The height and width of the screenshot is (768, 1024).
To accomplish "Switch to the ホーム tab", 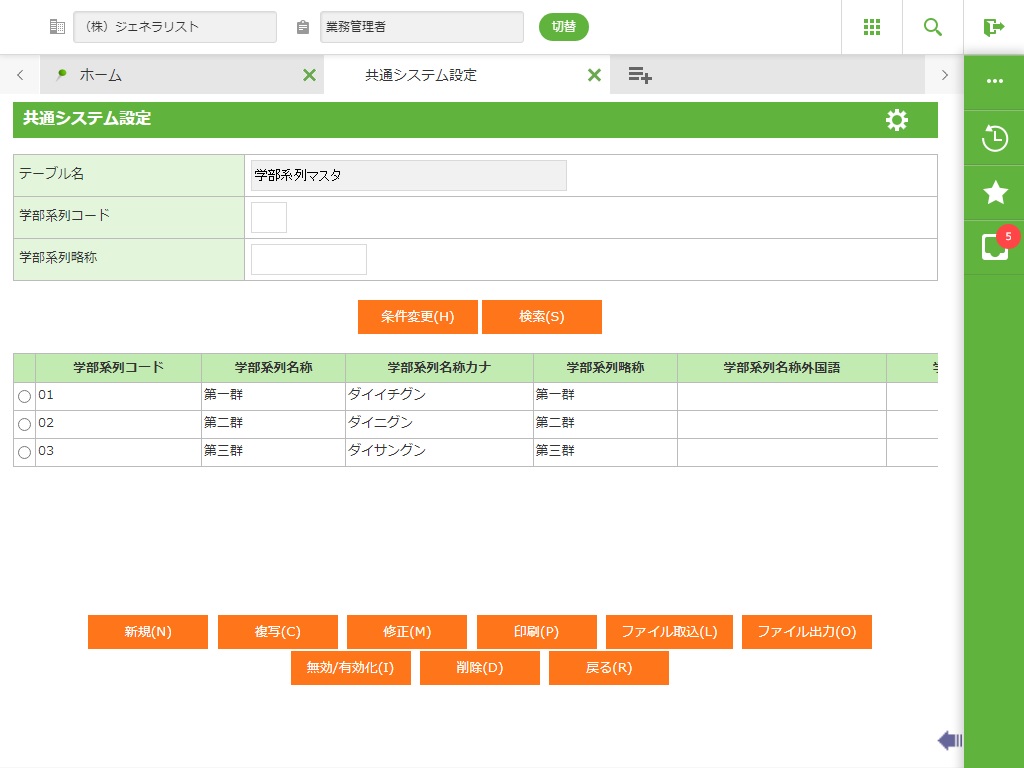I will 100,75.
